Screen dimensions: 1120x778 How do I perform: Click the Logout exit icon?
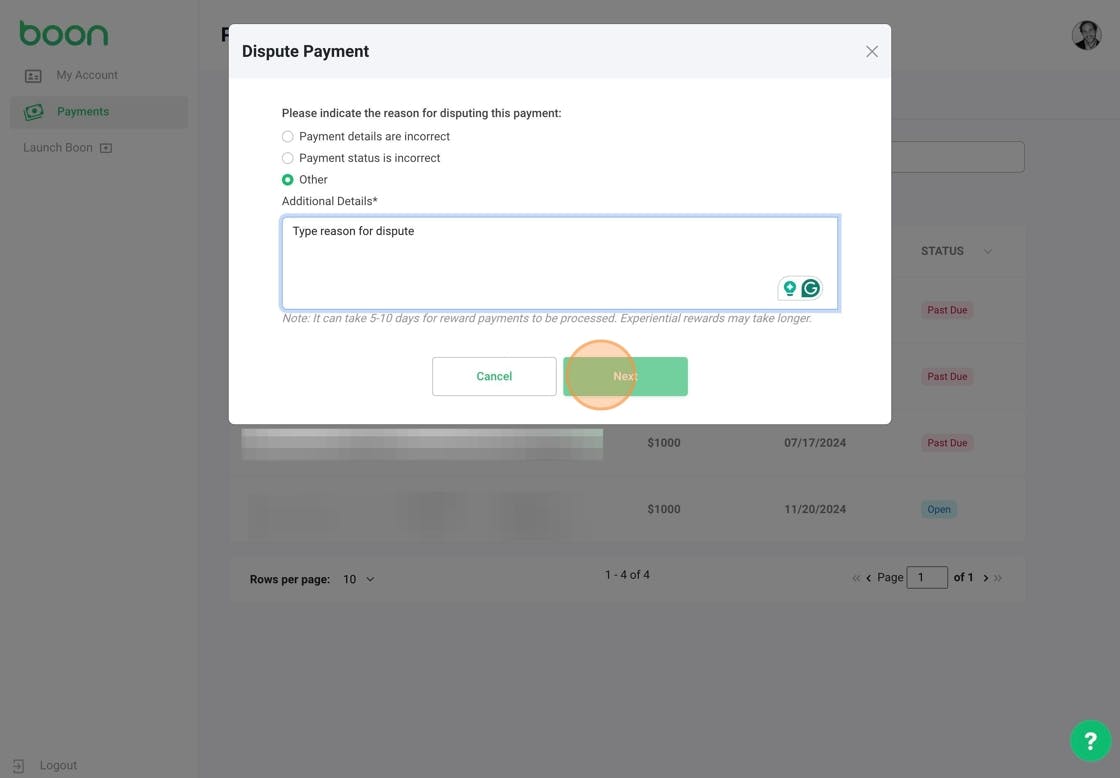click(x=19, y=766)
